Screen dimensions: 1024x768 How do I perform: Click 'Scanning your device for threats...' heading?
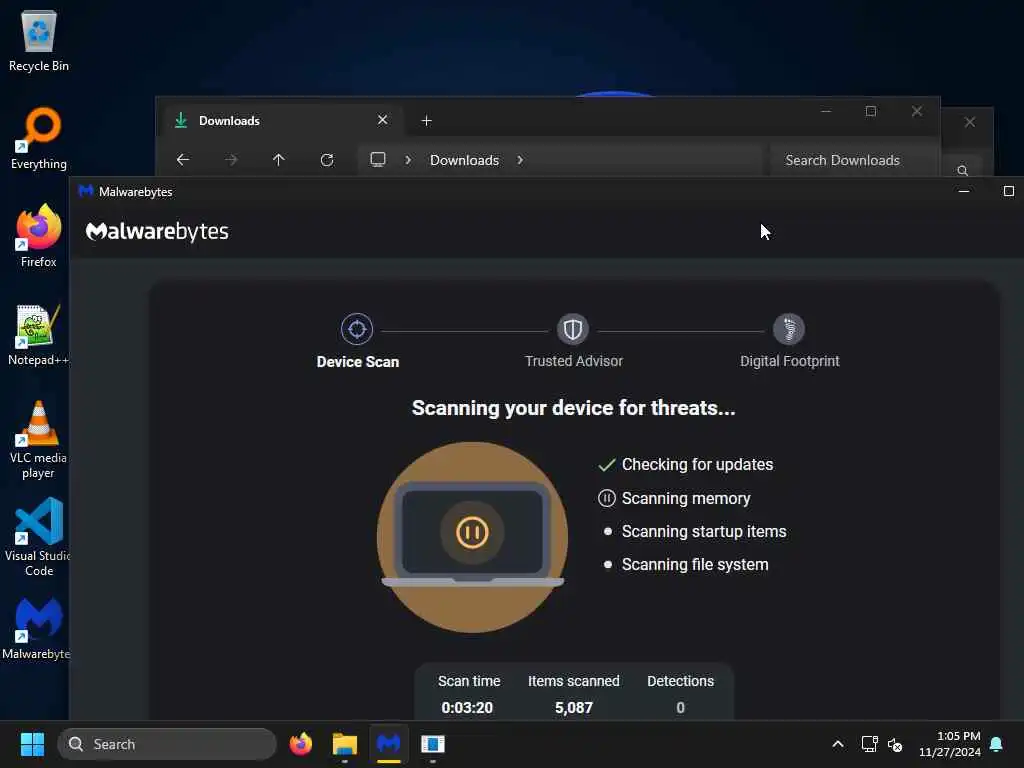point(573,408)
